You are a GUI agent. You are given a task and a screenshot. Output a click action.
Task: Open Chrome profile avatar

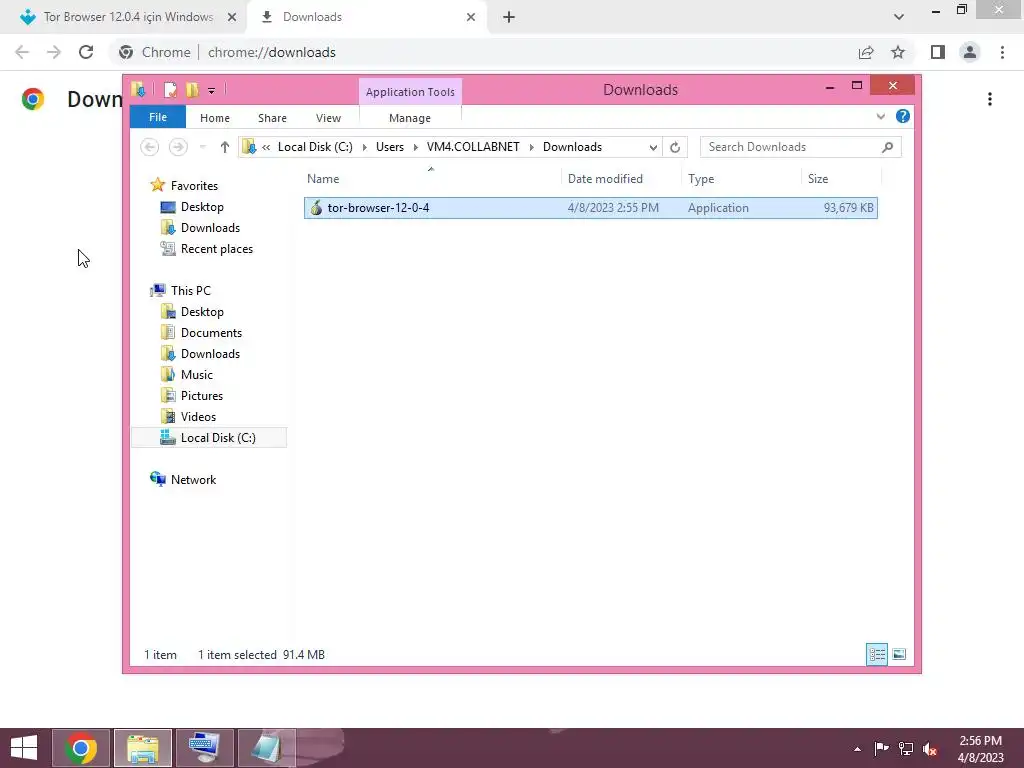[970, 52]
